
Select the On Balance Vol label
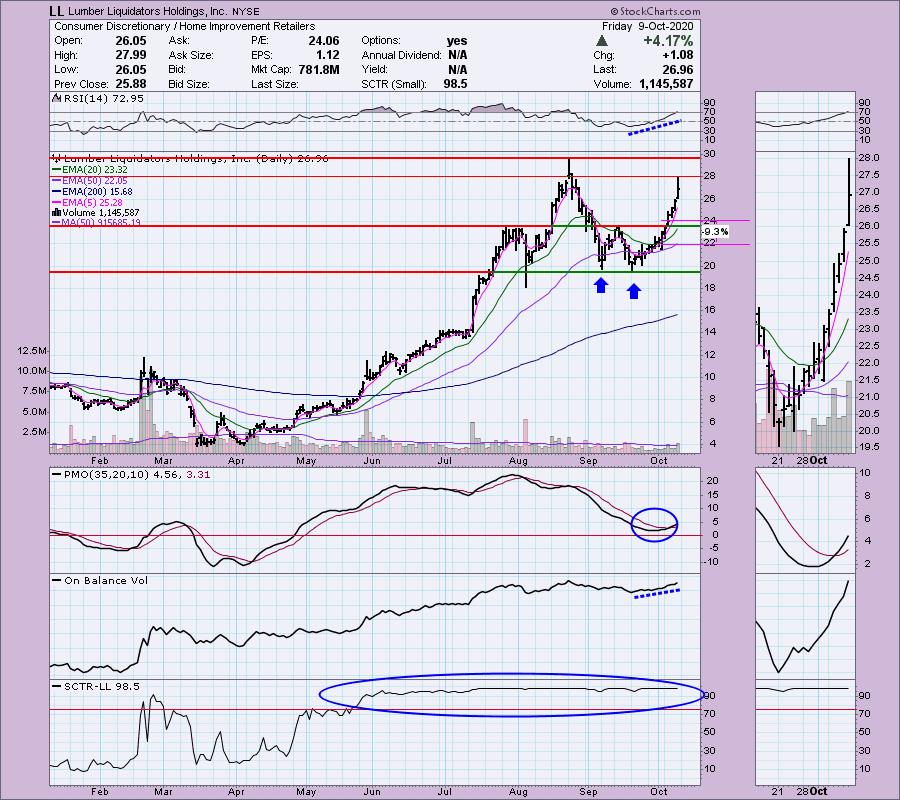click(106, 581)
